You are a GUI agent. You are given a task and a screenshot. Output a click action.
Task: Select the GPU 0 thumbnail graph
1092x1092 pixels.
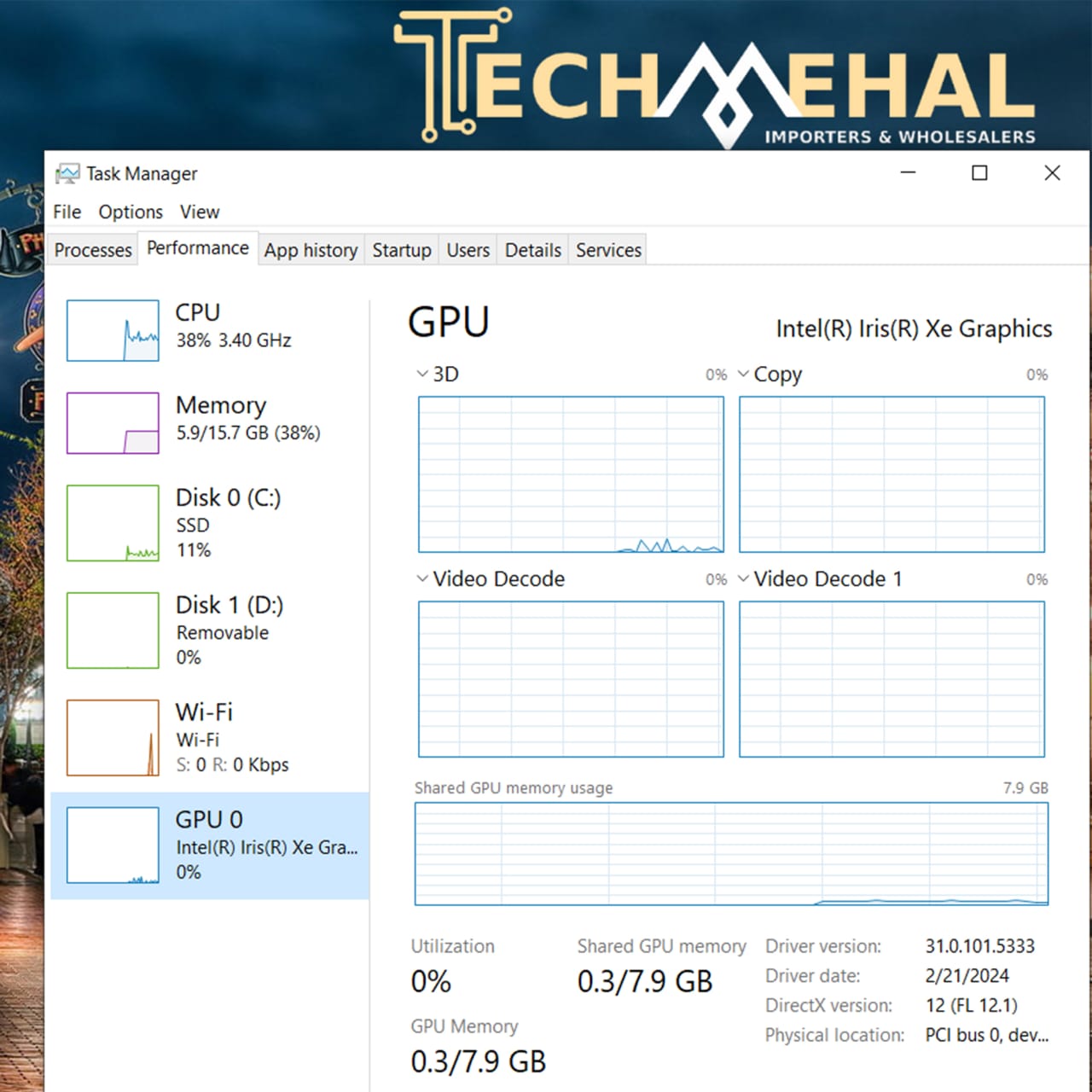point(113,845)
